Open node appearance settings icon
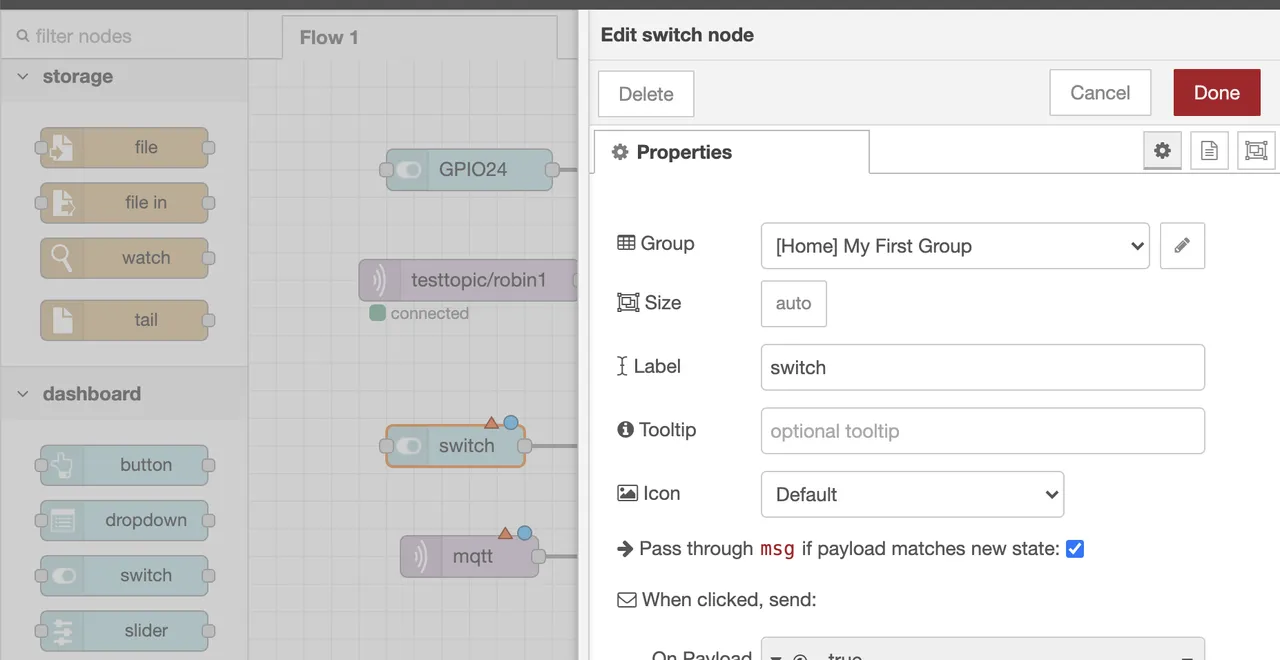Viewport: 1280px width, 660px height. (1256, 151)
